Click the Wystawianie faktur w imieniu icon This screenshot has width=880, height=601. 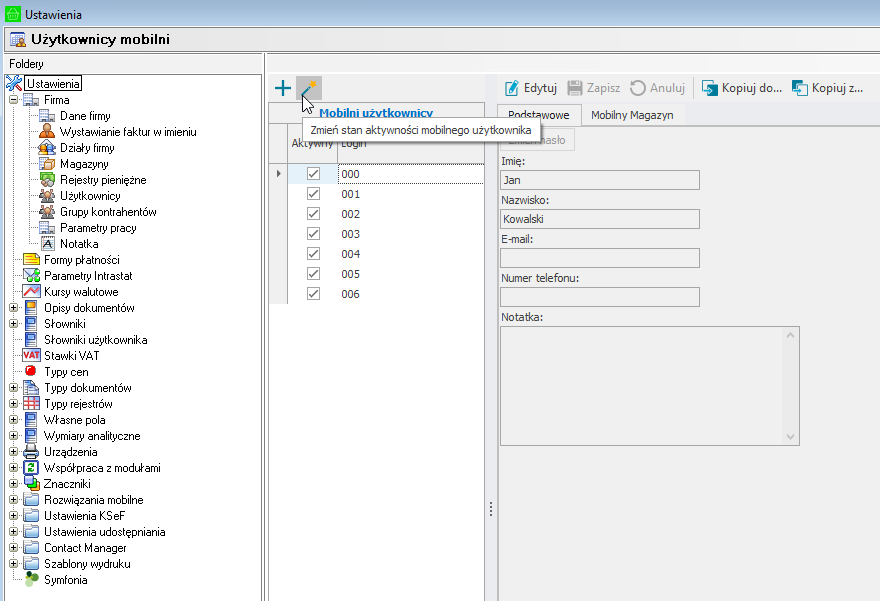[x=47, y=132]
